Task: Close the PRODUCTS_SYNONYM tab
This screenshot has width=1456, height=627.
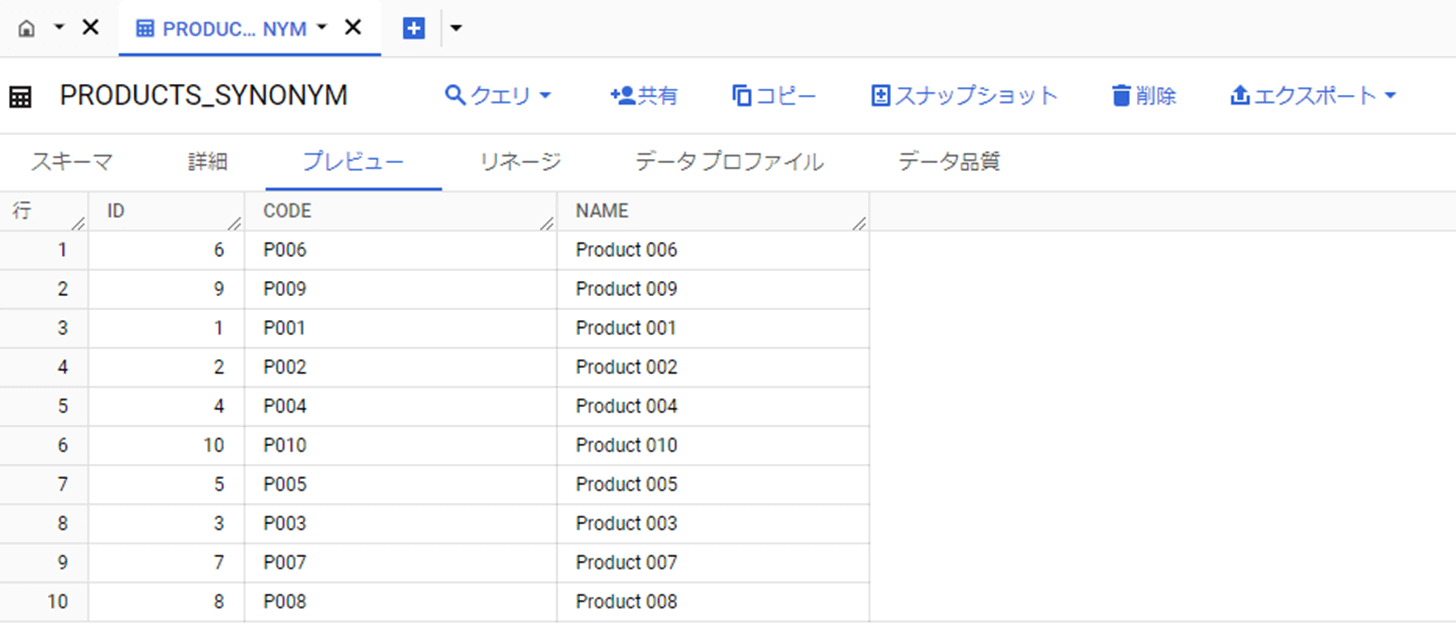Action: (353, 28)
